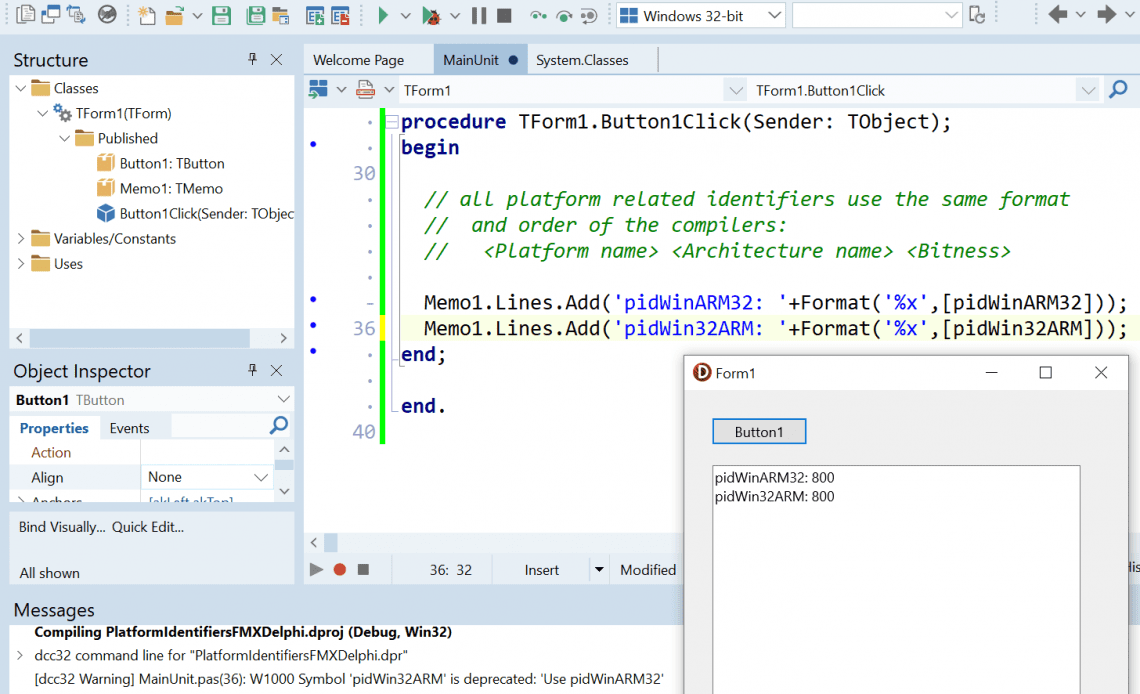Expand dcc32 command line message entry
Image resolution: width=1140 pixels, height=694 pixels.
point(20,655)
